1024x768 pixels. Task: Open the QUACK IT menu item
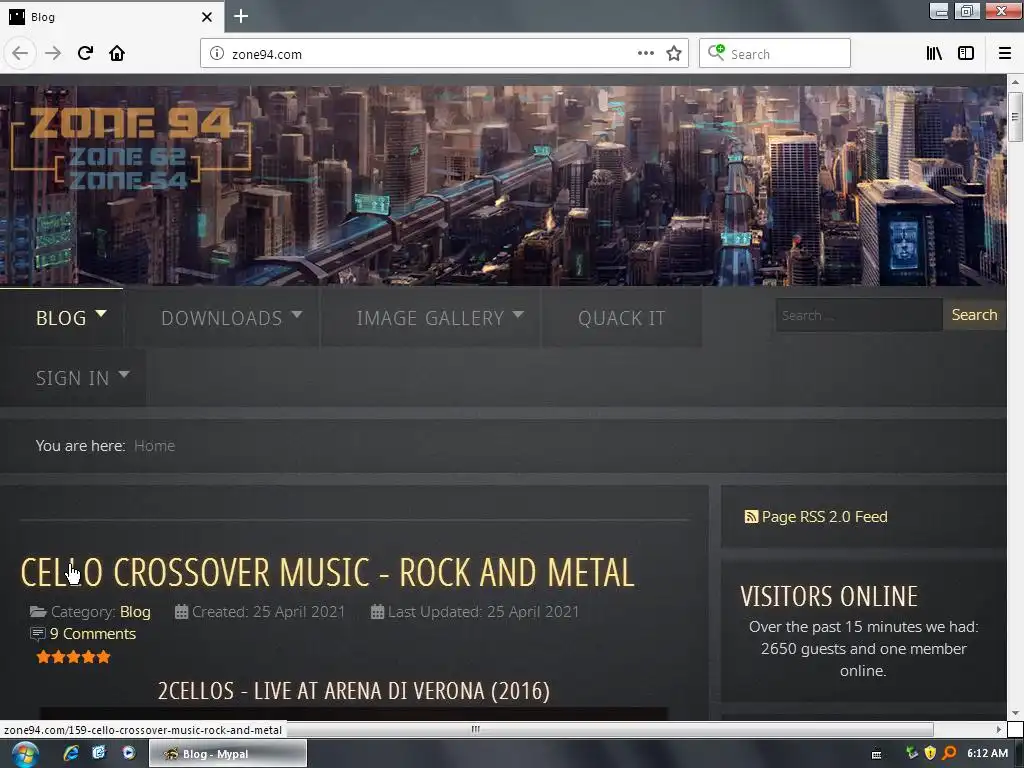tap(621, 317)
